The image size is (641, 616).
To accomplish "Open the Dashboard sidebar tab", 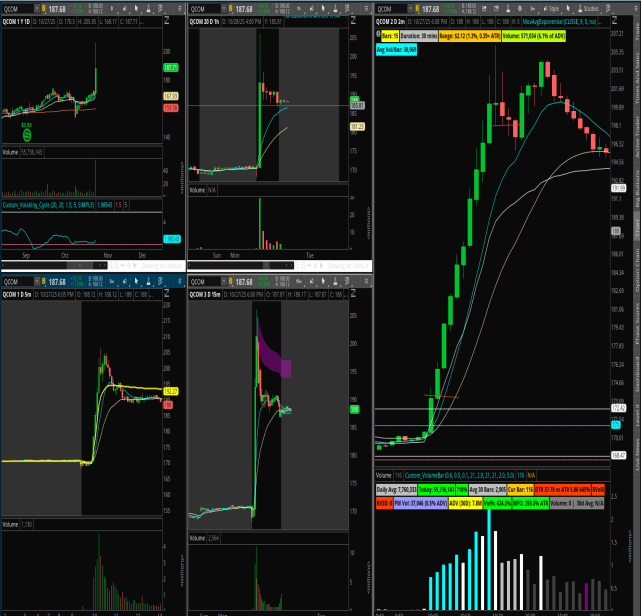I will click(637, 374).
